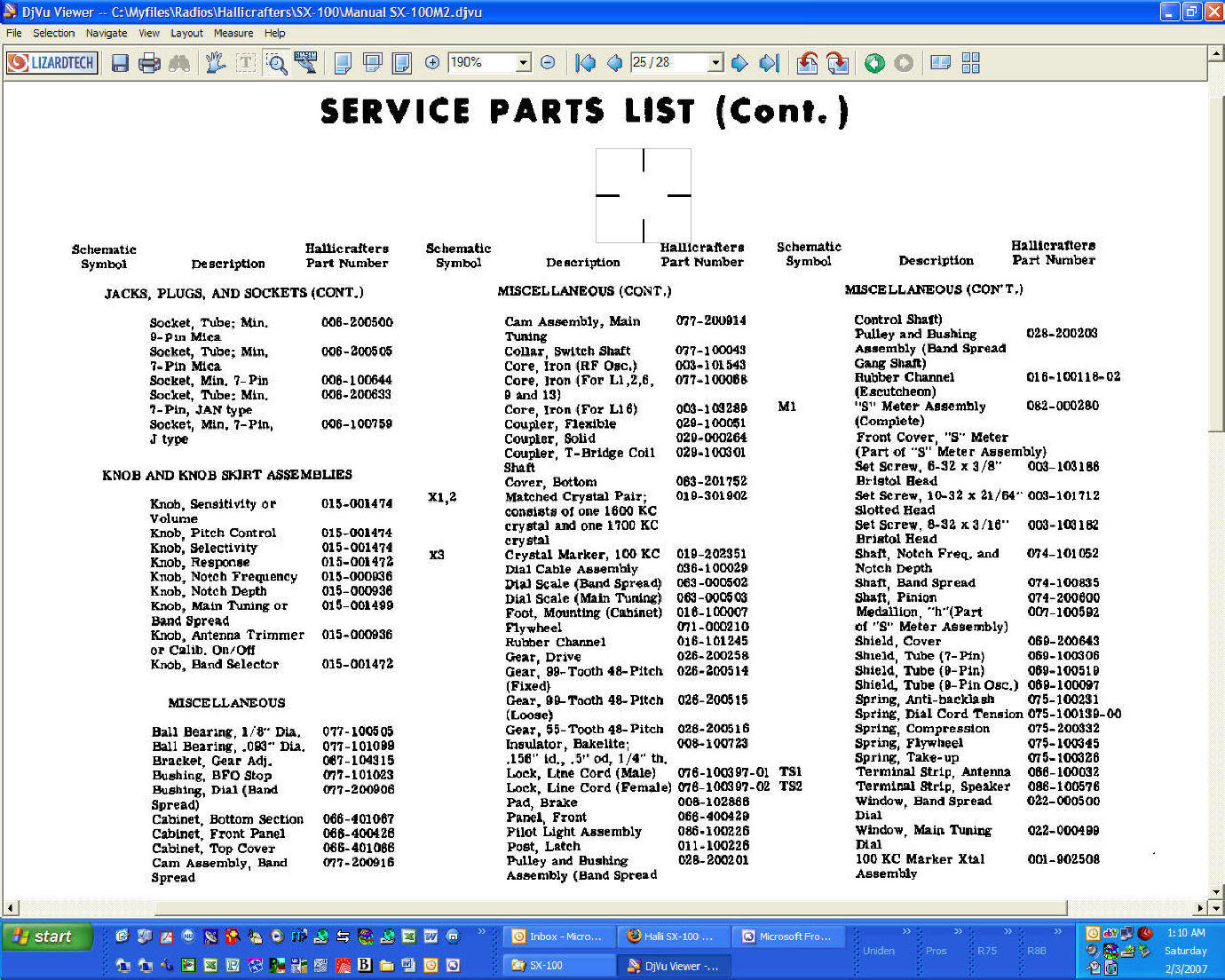
Task: Select the Text selection tool
Action: [x=246, y=63]
